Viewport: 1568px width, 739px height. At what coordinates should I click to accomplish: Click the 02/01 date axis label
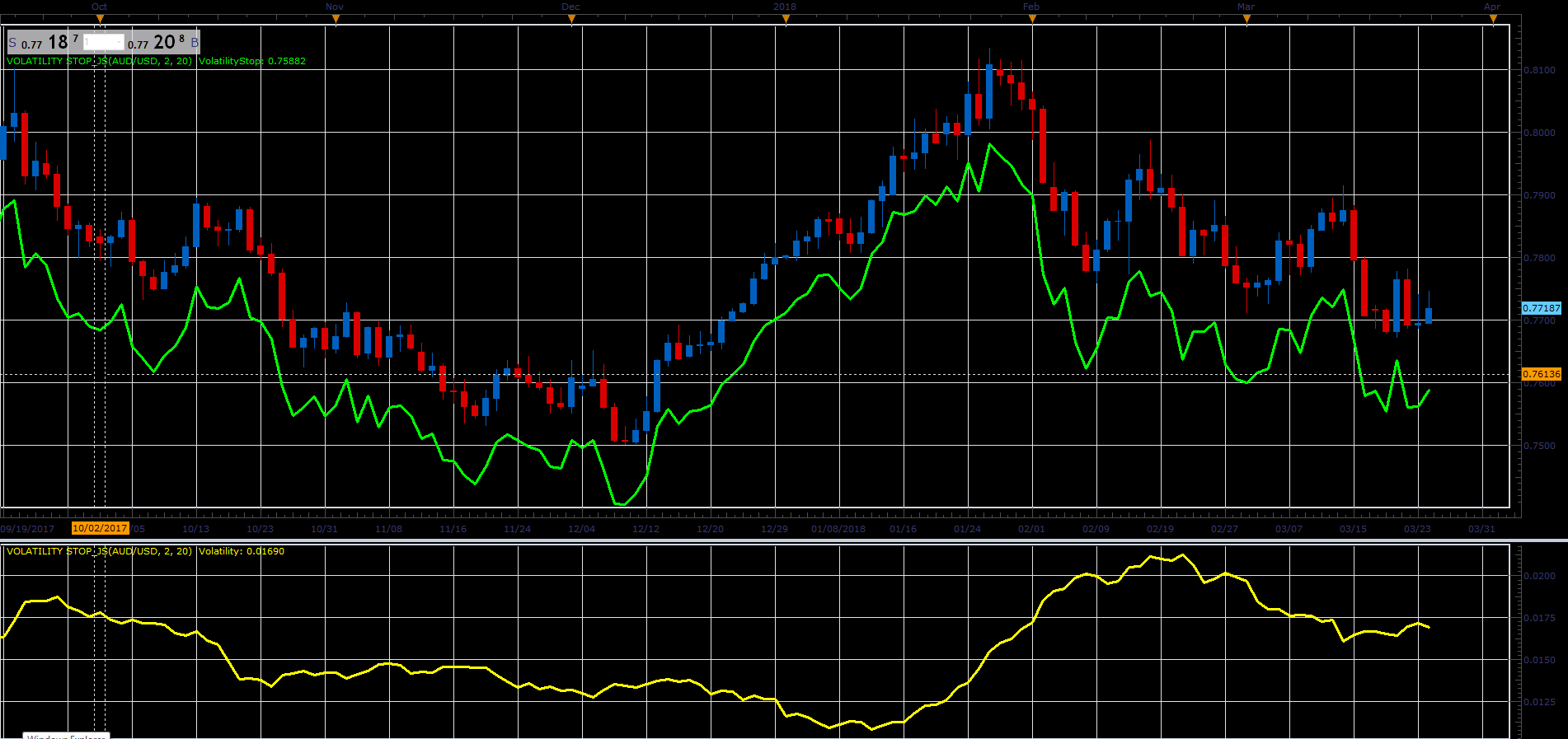1031,529
